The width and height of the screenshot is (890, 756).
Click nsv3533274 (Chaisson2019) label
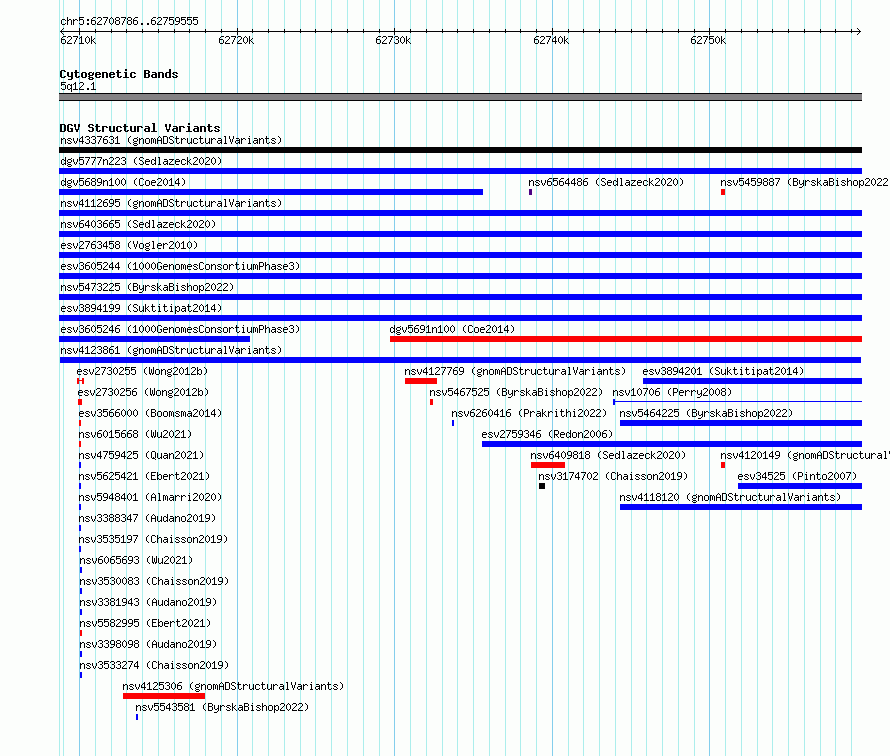[x=154, y=665]
